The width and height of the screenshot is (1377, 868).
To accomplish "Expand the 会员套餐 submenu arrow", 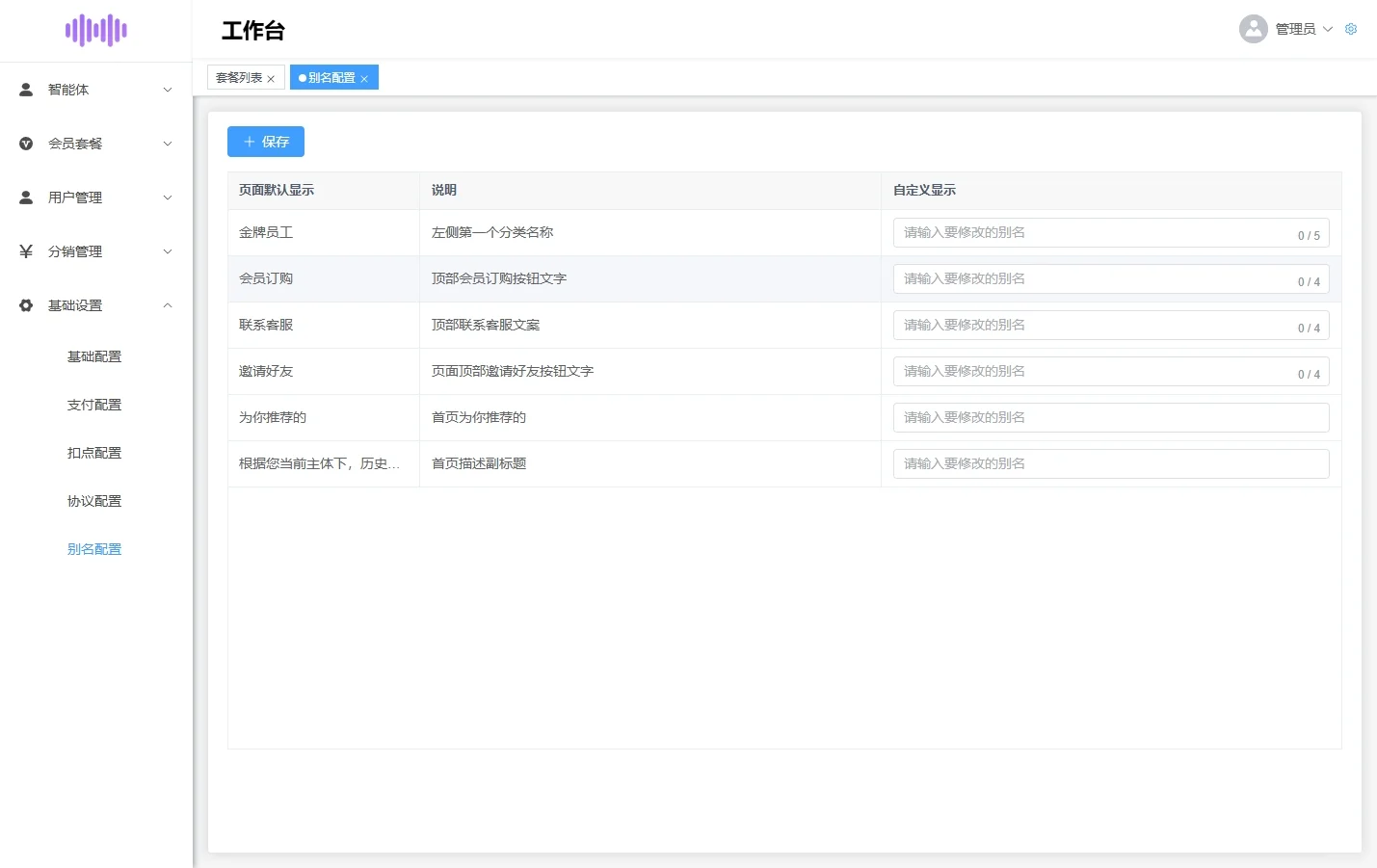I will pyautogui.click(x=168, y=144).
